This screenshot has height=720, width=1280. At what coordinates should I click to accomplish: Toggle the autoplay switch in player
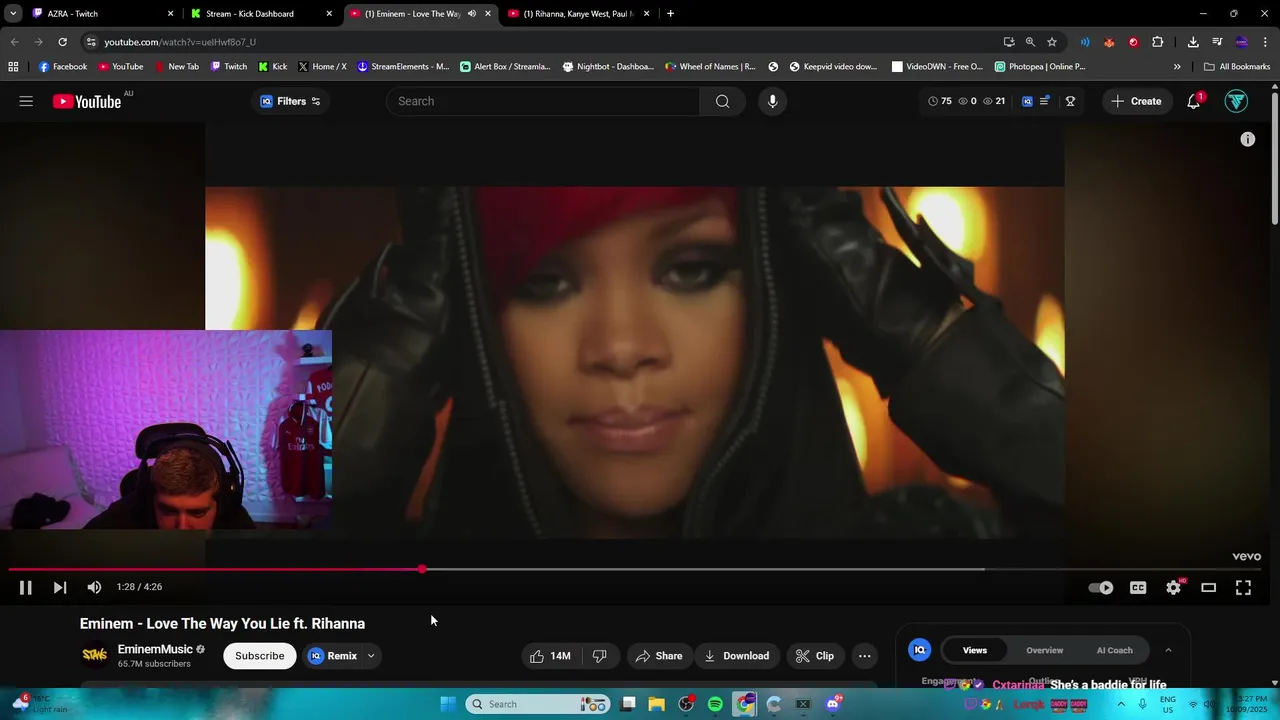[x=1101, y=588]
